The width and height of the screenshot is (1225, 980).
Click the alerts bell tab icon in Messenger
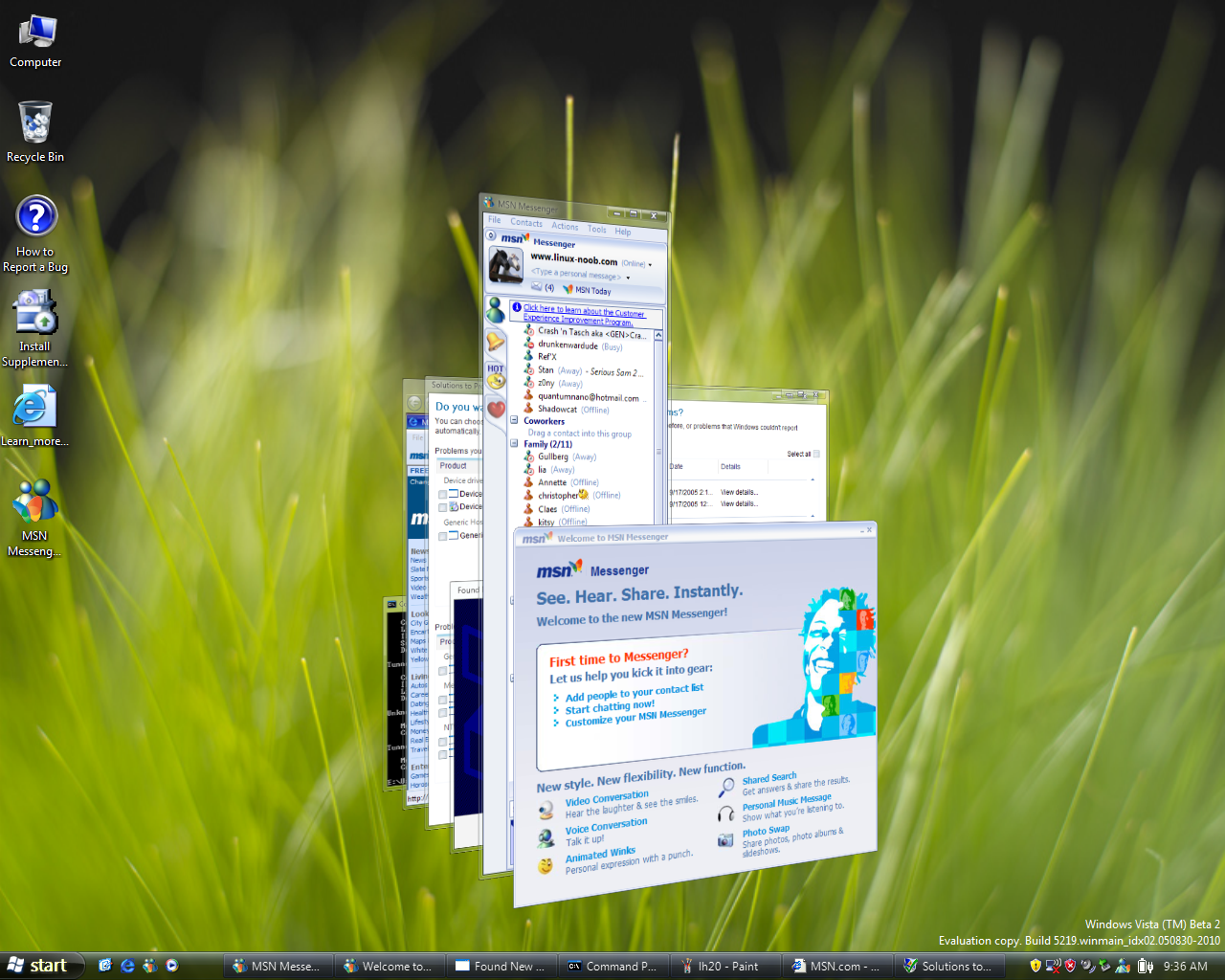(x=495, y=342)
